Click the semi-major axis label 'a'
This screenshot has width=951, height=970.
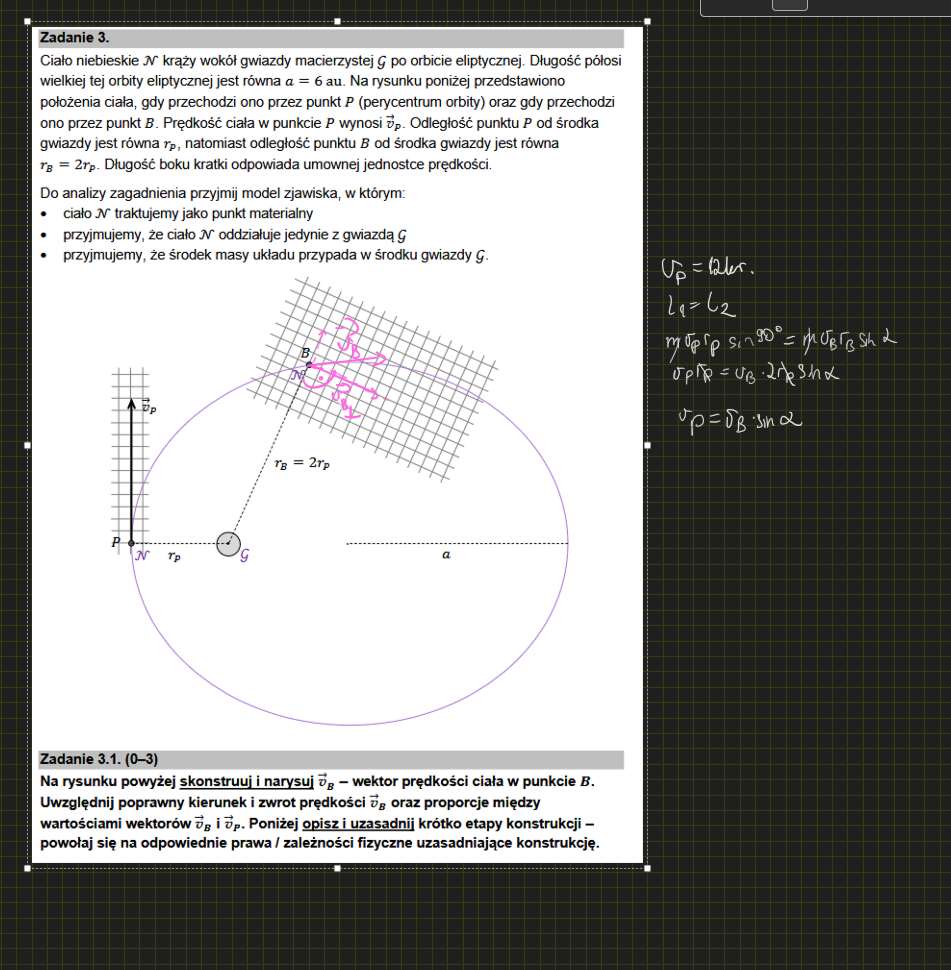pyautogui.click(x=446, y=555)
